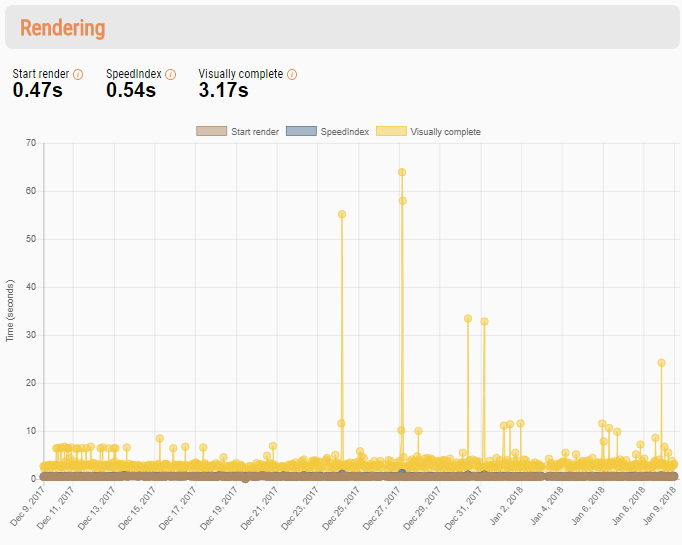This screenshot has width=682, height=545.
Task: Toggle the Start render legend swatch
Action: click(211, 131)
